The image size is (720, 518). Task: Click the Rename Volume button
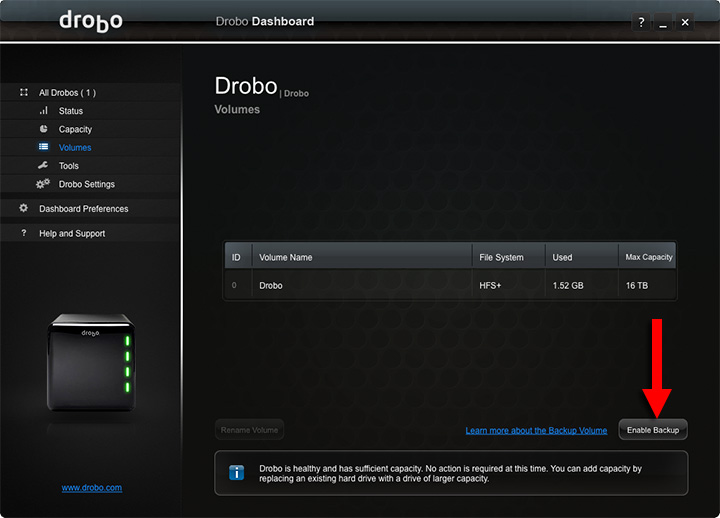click(x=249, y=430)
